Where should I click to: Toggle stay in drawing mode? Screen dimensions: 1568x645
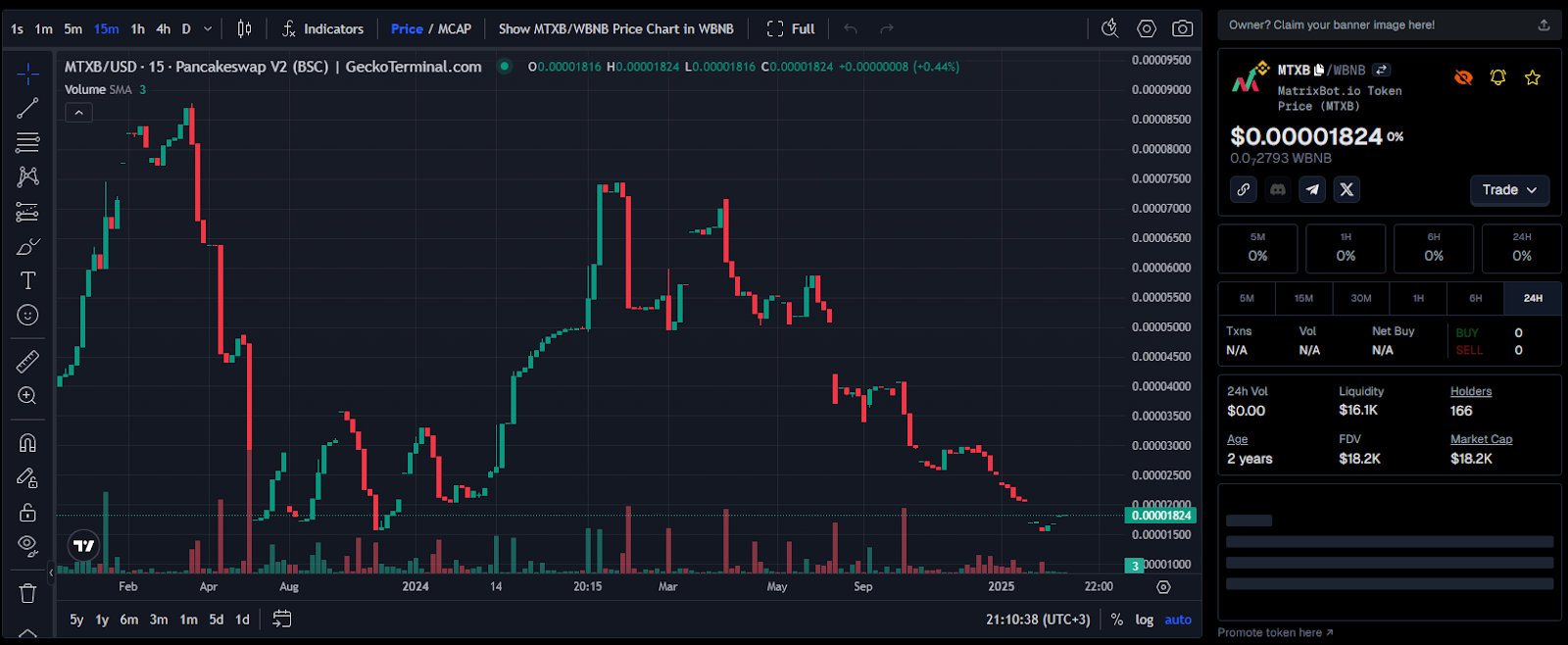(27, 477)
